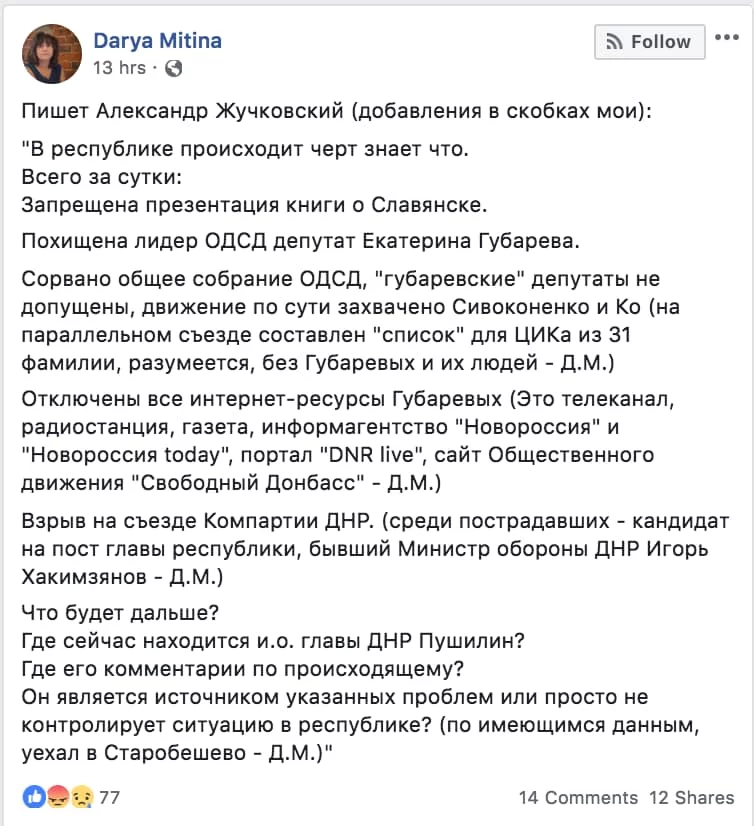Click the line 'Похищена лидер ОДСД депутат'
The image size is (754, 826).
300,241
